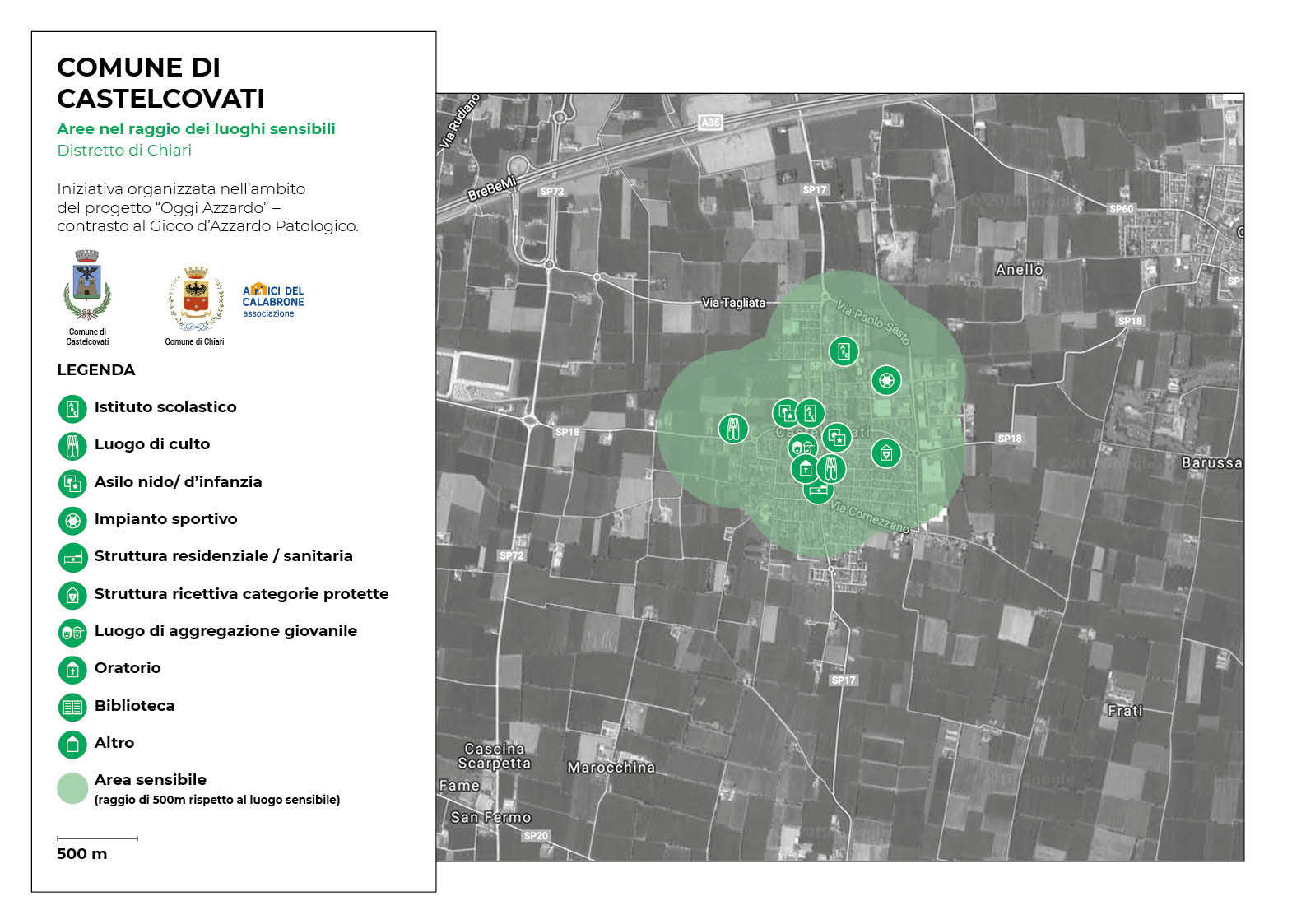The image size is (1306, 924).
Task: Select the 'San Fermo' place label
Action: [x=490, y=818]
